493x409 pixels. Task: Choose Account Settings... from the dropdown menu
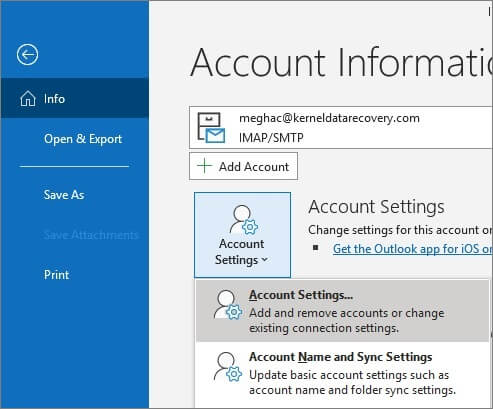342,311
